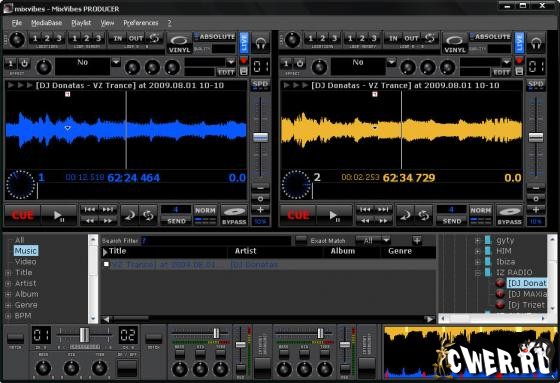
Task: Open the All filter dropdown
Action: 373,241
